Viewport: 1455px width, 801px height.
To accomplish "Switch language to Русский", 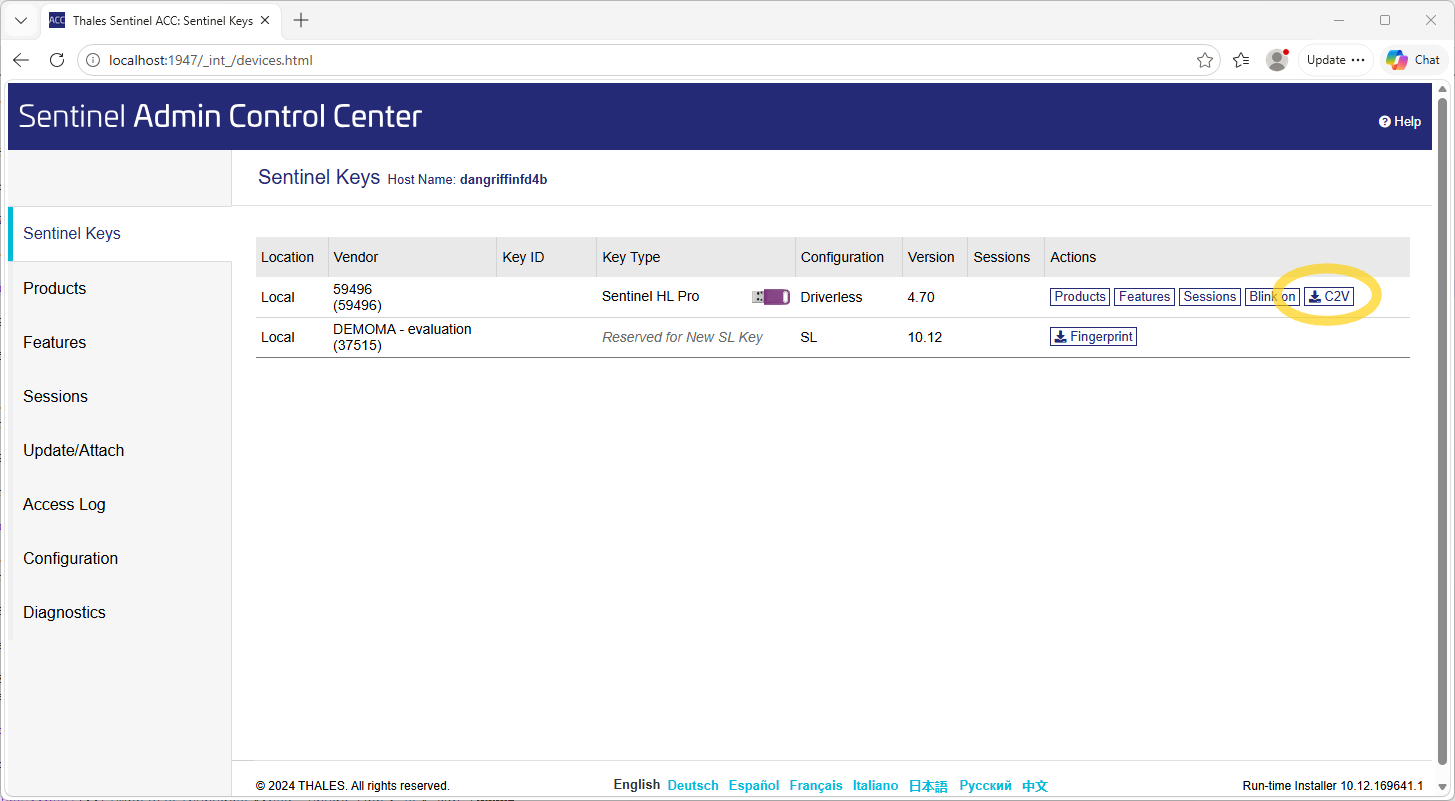I will click(x=985, y=786).
